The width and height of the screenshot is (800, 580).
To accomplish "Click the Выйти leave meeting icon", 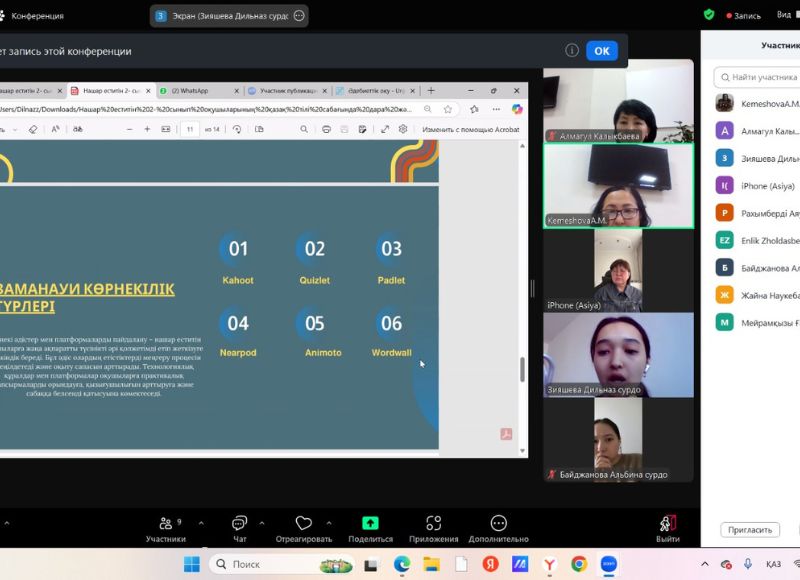I will [x=668, y=523].
